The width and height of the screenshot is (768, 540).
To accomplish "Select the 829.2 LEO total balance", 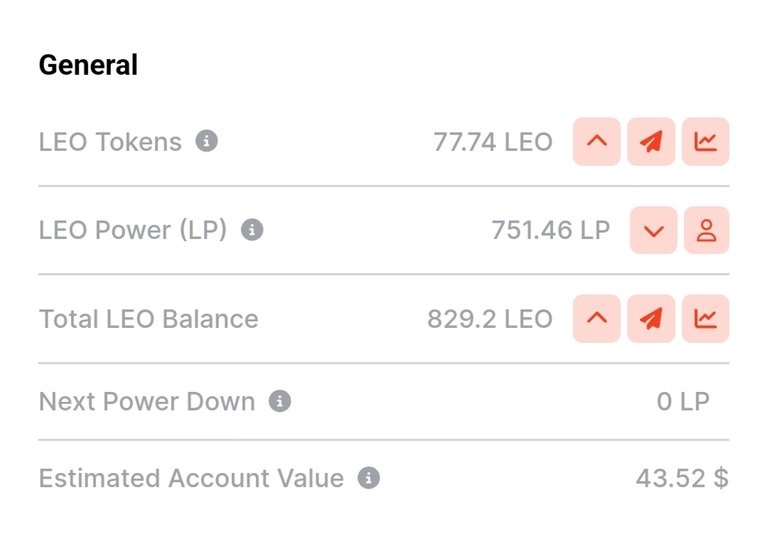I will pyautogui.click(x=490, y=319).
